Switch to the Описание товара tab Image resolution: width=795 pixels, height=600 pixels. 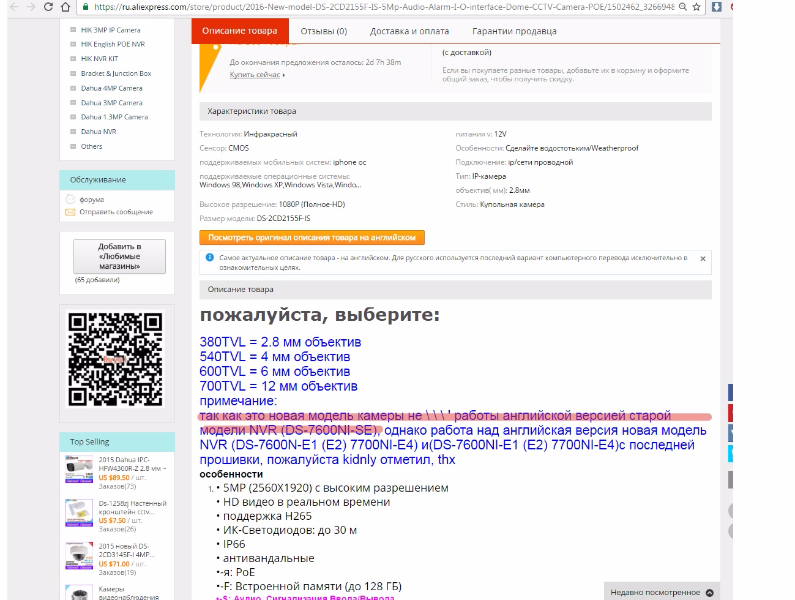coord(240,31)
